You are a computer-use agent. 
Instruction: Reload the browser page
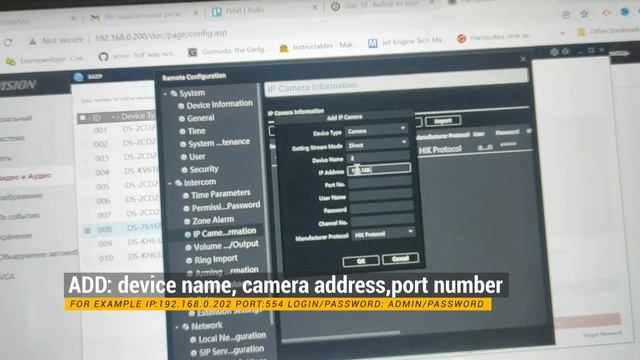pyautogui.click(x=8, y=42)
